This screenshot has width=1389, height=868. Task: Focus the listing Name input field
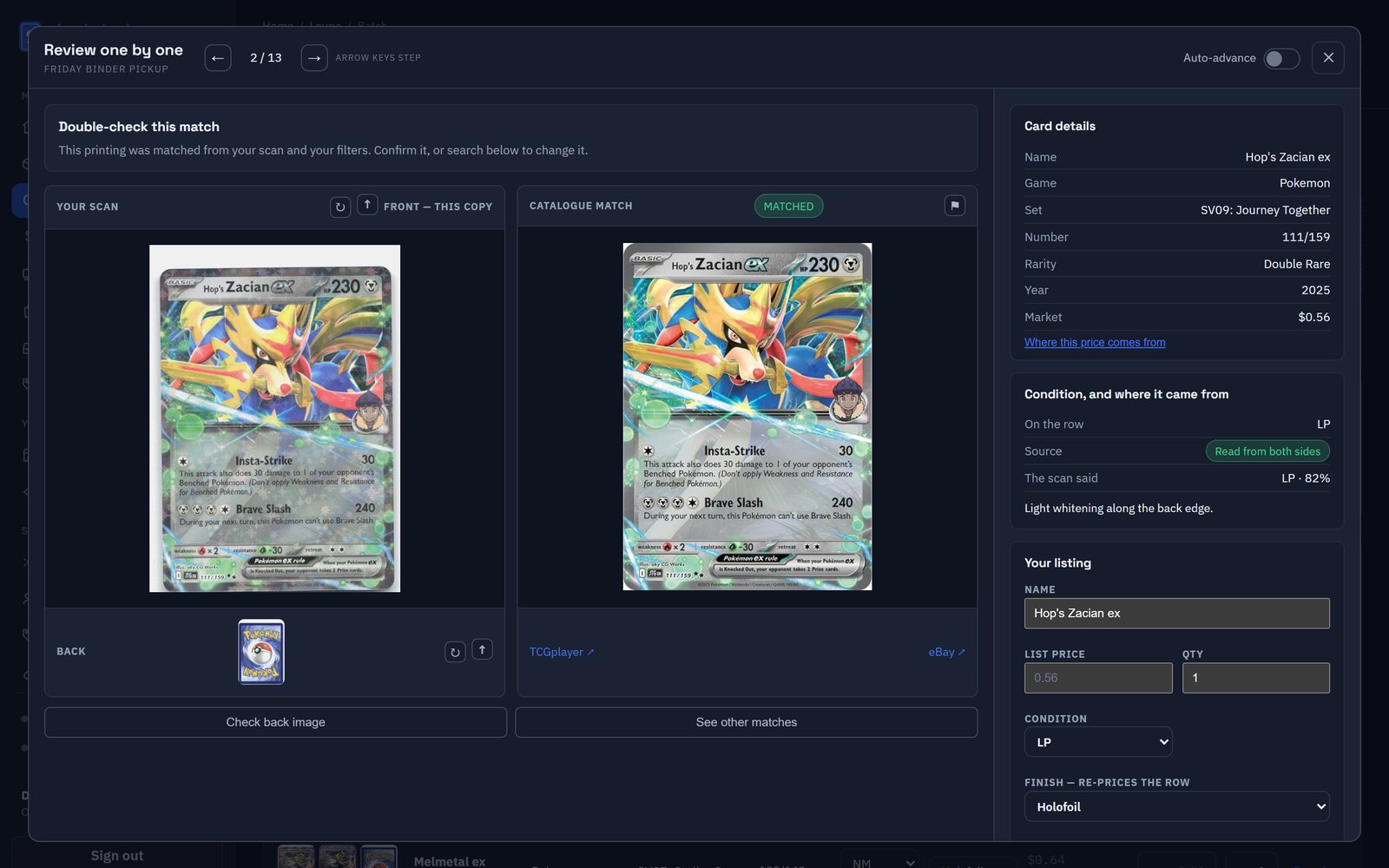point(1177,613)
